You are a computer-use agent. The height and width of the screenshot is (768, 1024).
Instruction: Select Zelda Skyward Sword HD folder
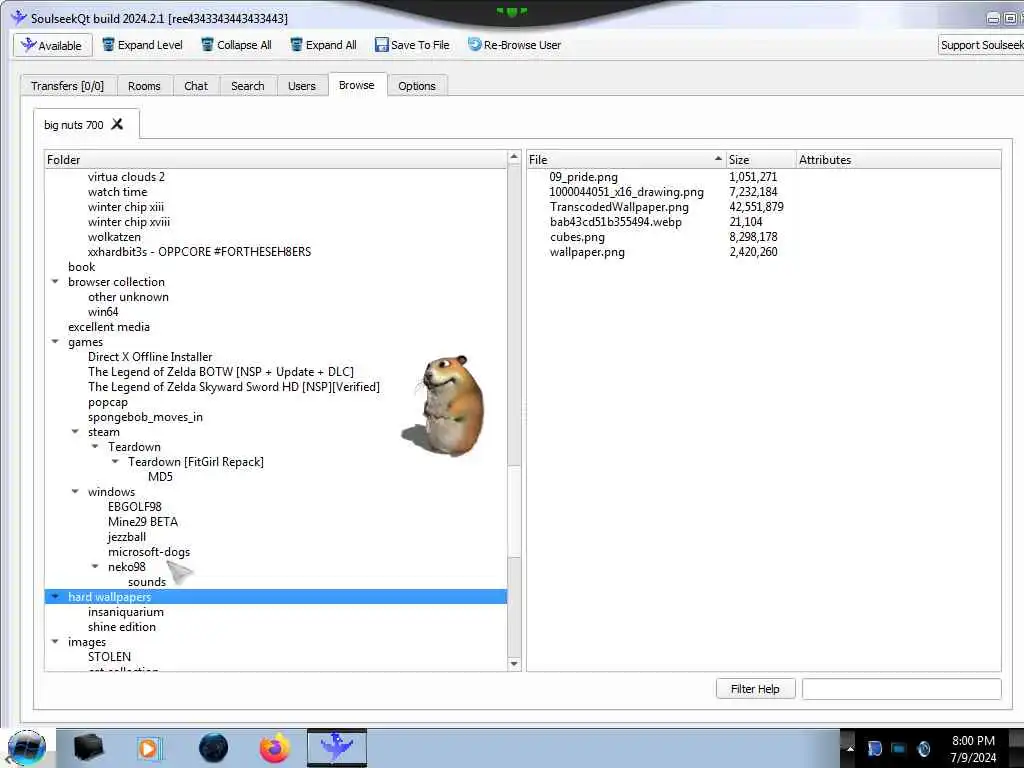tap(234, 387)
